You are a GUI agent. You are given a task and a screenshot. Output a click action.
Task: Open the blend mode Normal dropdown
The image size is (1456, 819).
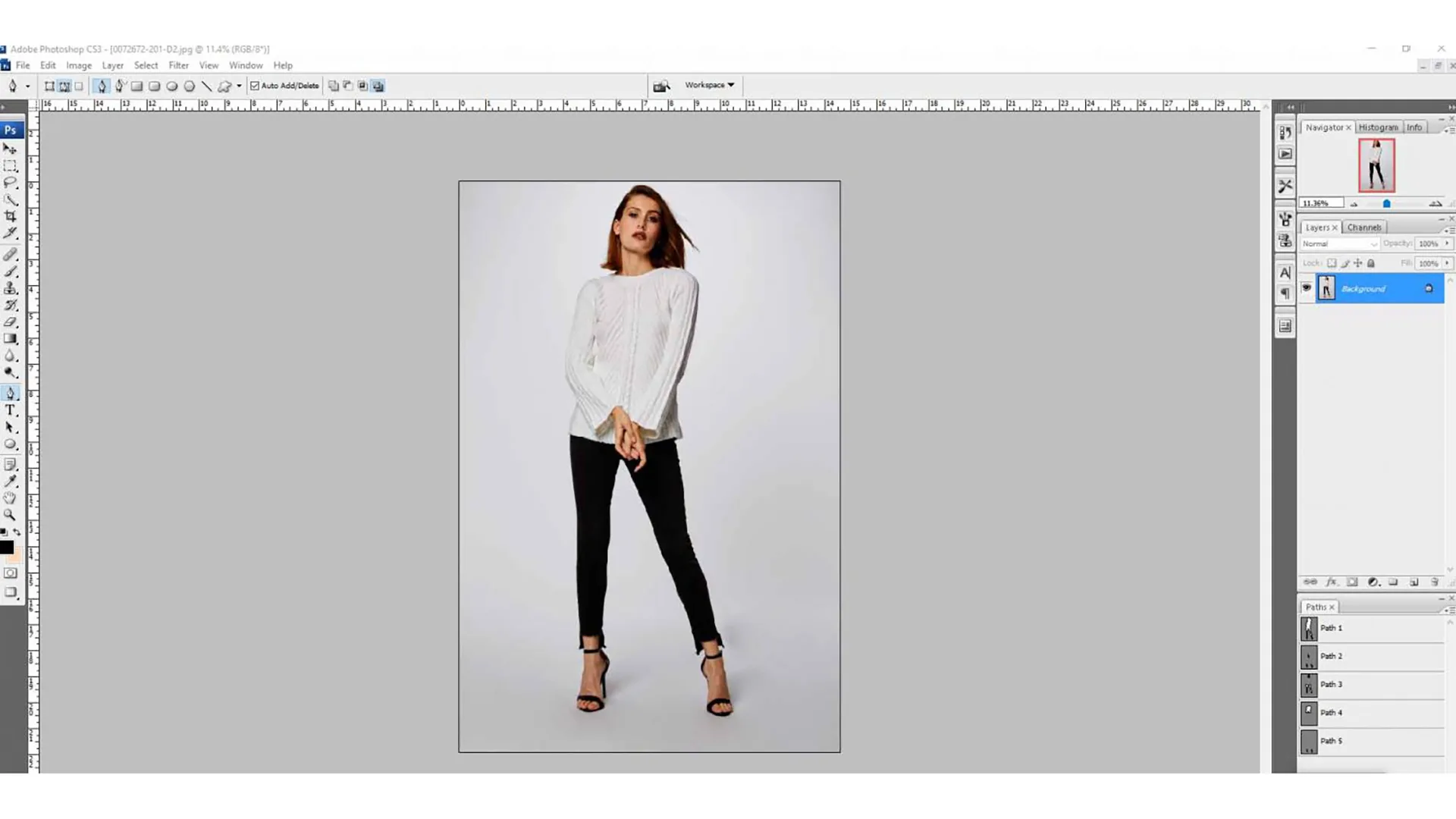pyautogui.click(x=1339, y=243)
